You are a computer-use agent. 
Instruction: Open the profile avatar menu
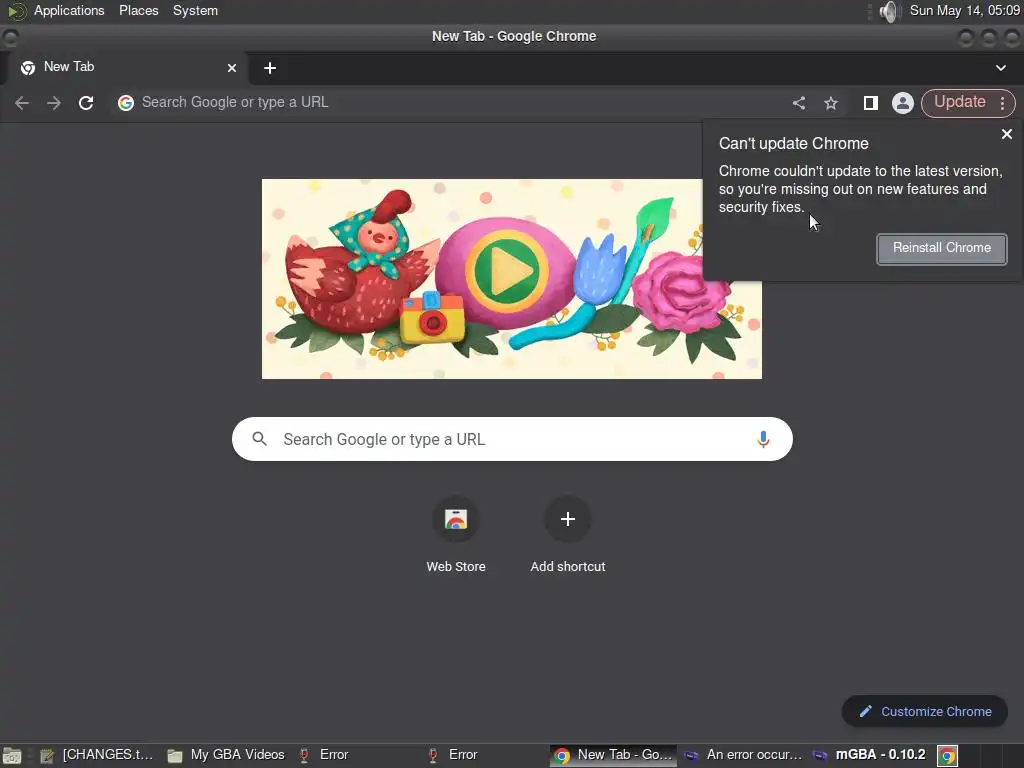[x=903, y=103]
